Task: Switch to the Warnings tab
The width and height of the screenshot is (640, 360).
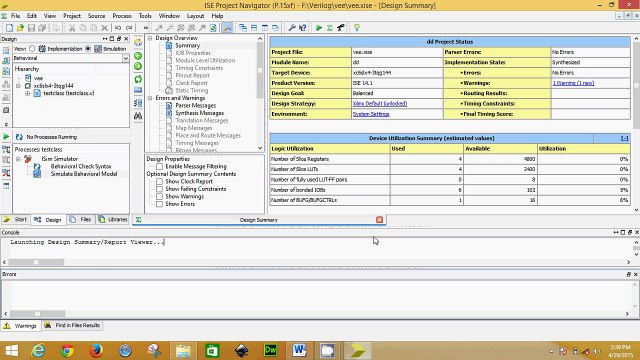Action: (x=20, y=326)
